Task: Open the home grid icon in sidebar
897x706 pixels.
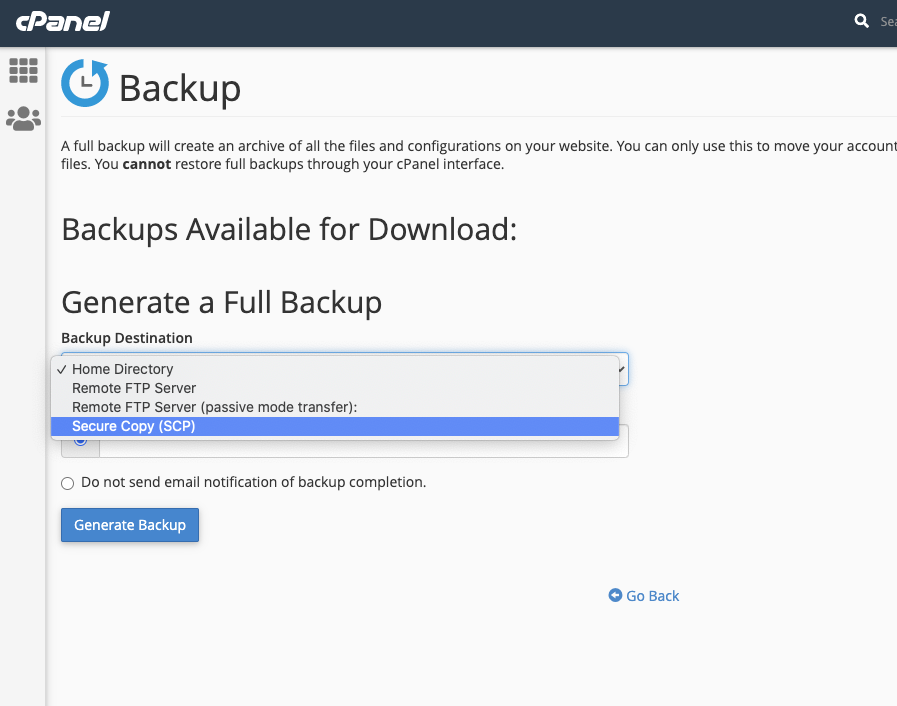Action: pyautogui.click(x=23, y=71)
